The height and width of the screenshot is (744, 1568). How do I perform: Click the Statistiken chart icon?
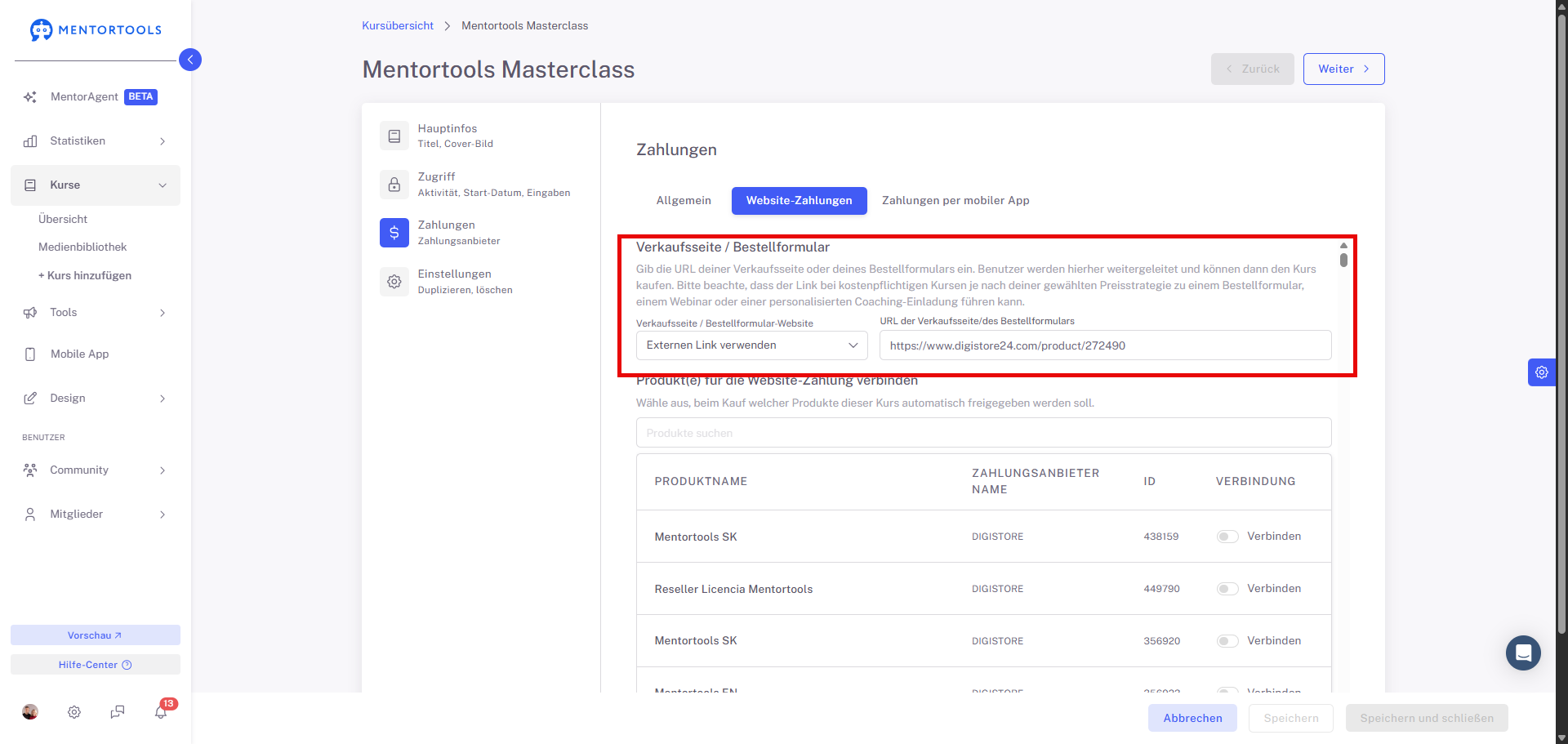[x=30, y=141]
